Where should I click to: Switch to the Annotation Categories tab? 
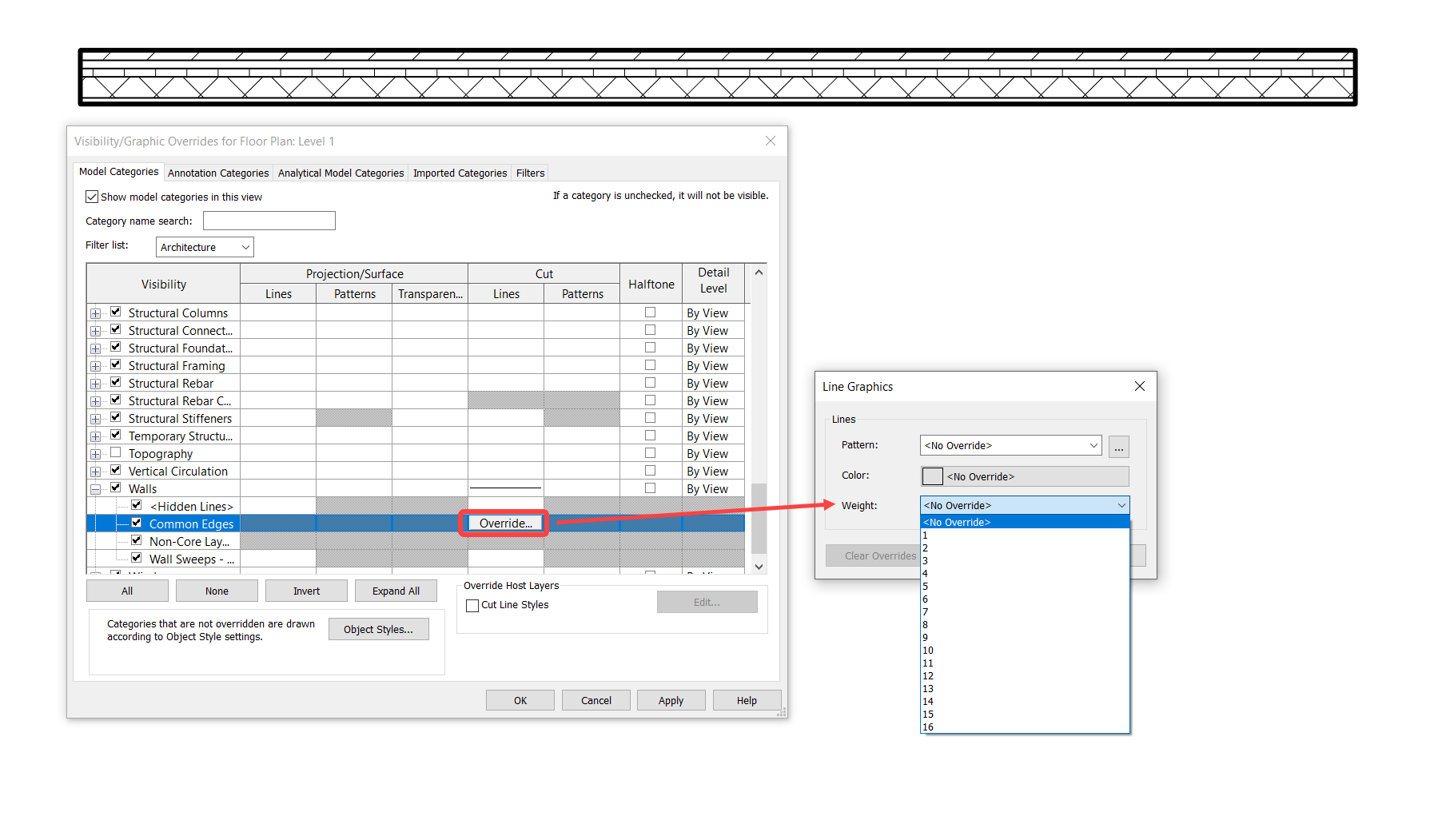[217, 173]
